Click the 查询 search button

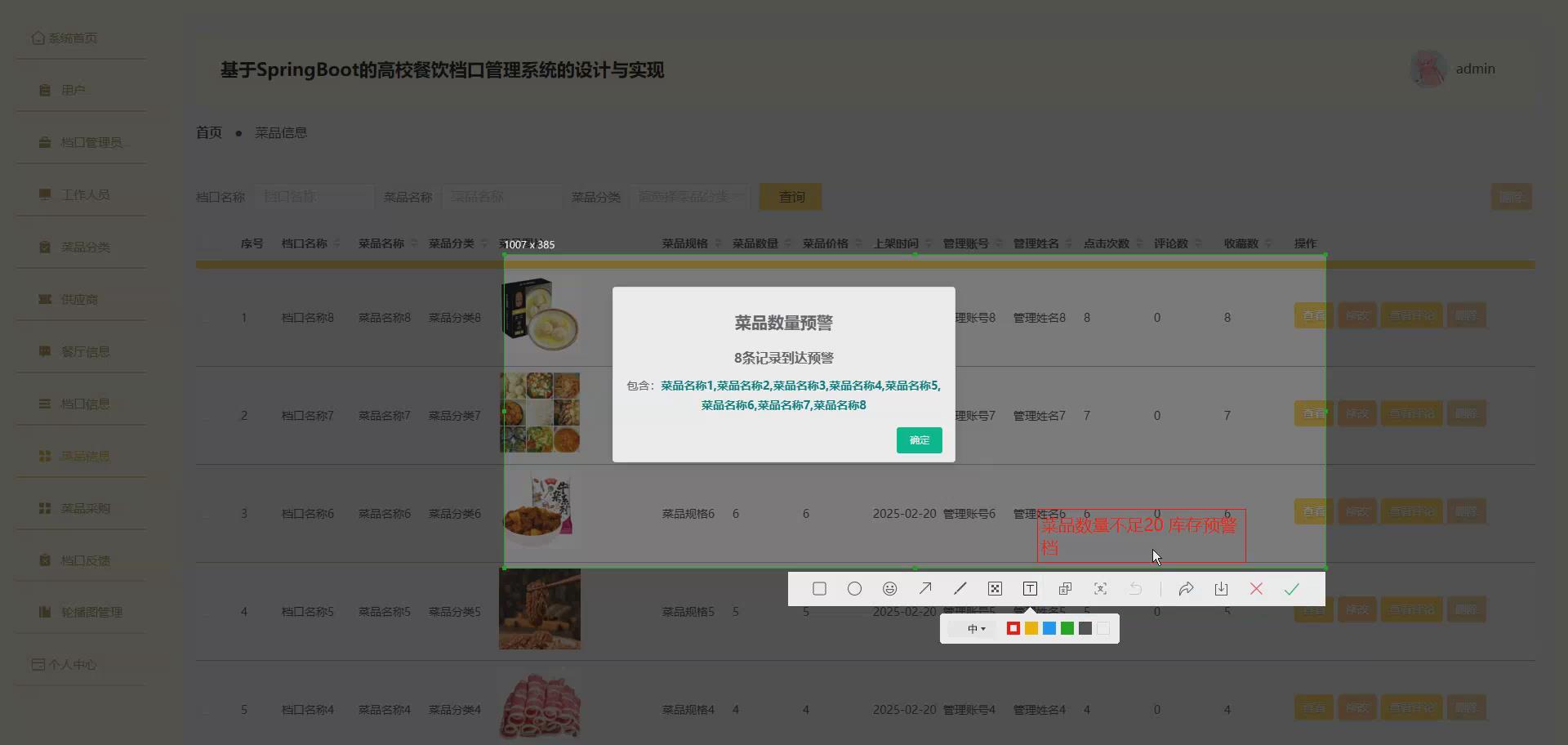click(791, 197)
